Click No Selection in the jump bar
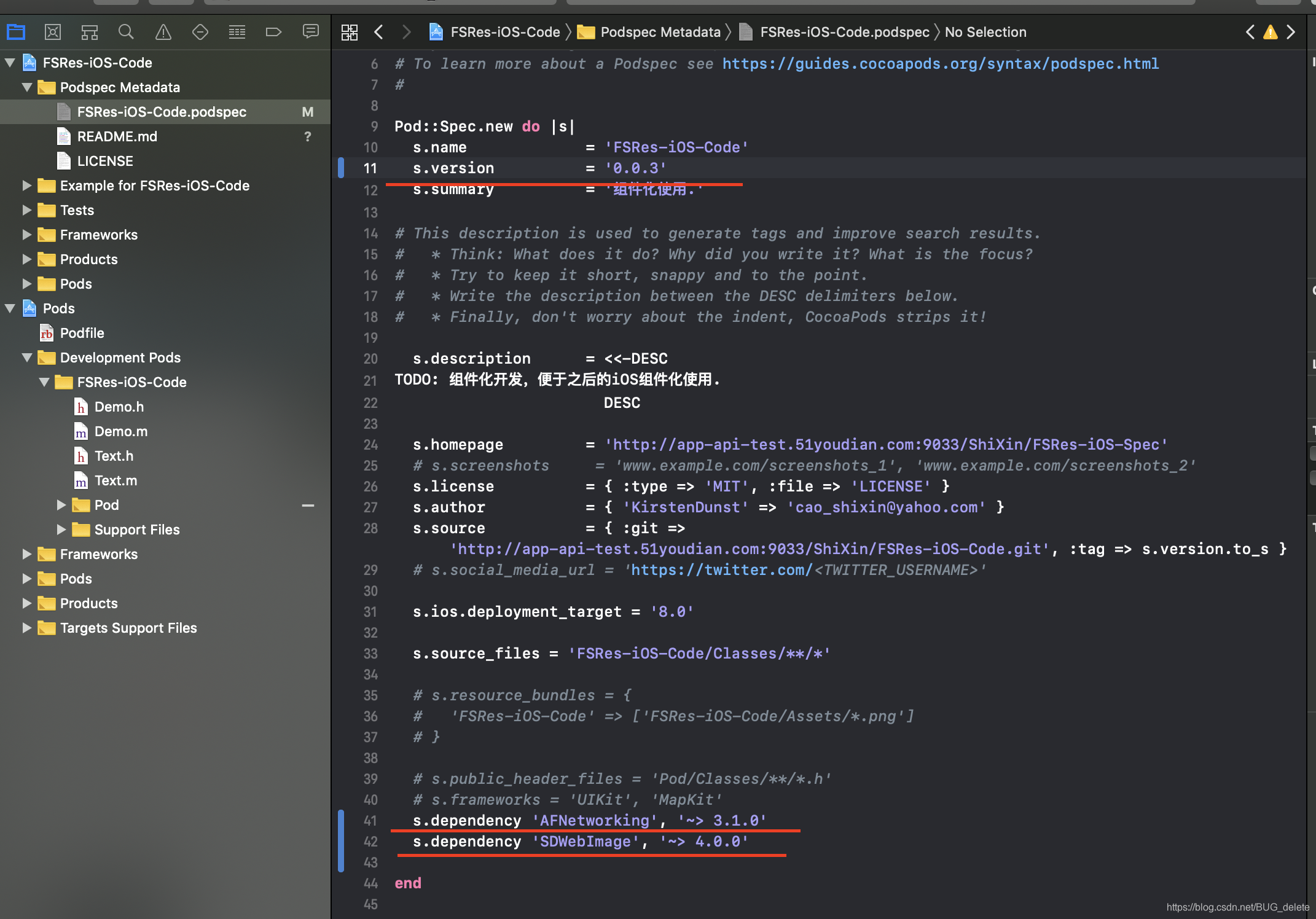 pos(985,32)
